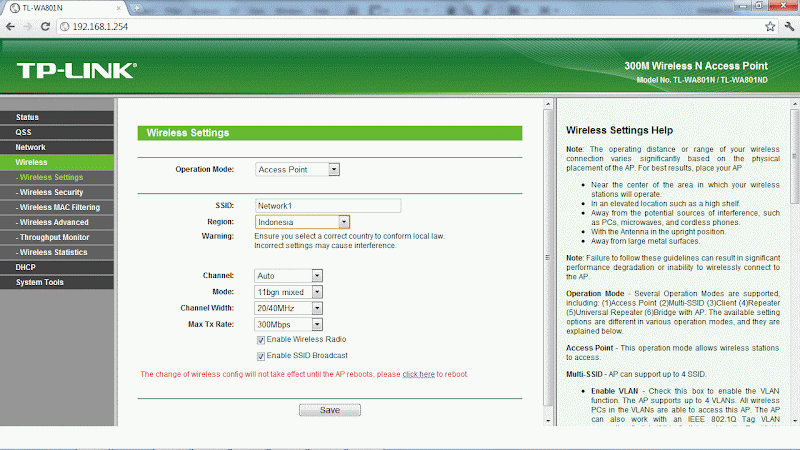Click 'Enable VLAN' help text
The height and width of the screenshot is (450, 800).
click(614, 391)
